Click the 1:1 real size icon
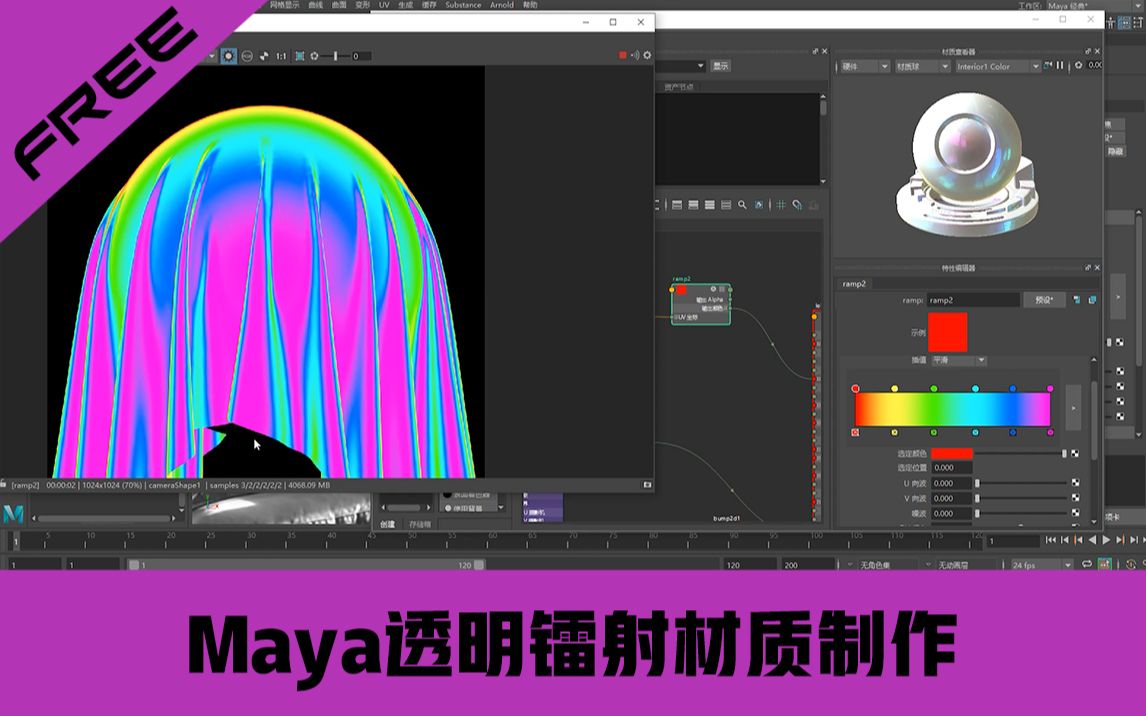Screen dimensions: 1146x716 click(281, 56)
